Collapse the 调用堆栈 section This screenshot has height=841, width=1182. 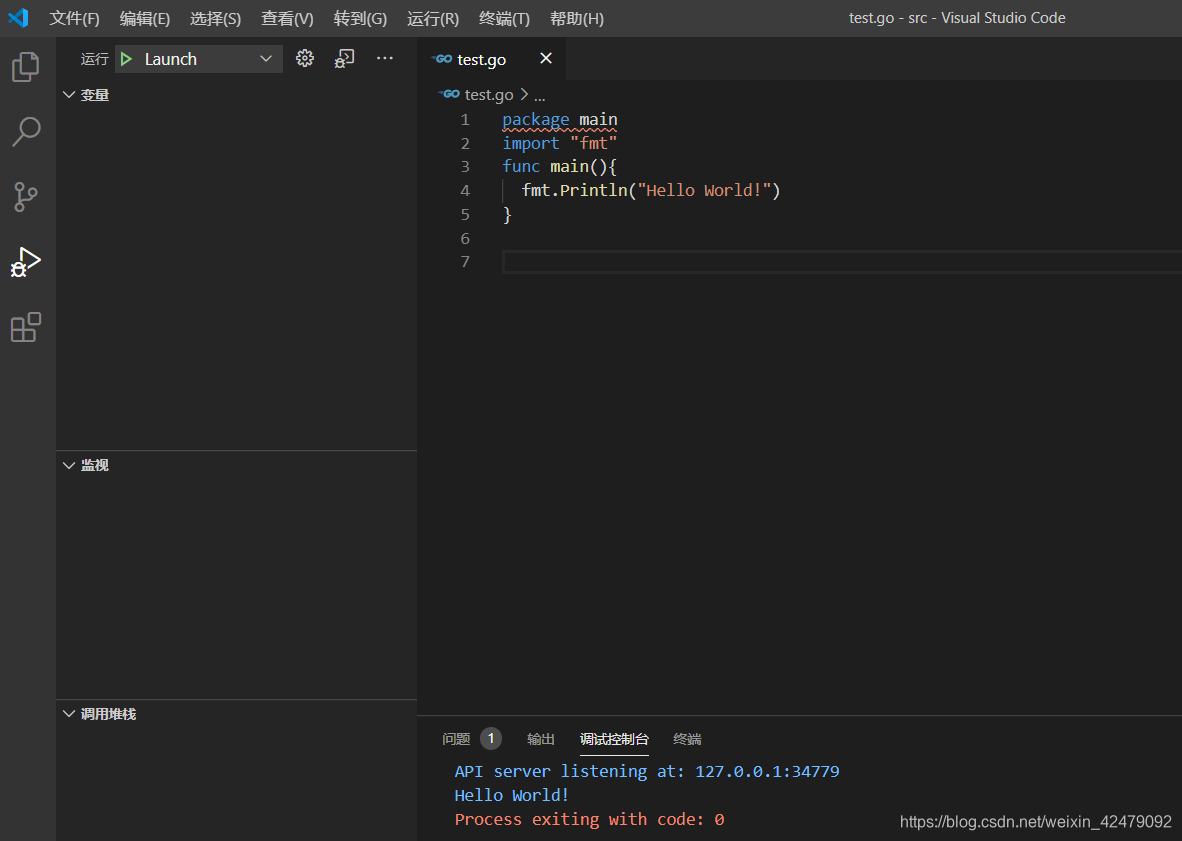(69, 714)
